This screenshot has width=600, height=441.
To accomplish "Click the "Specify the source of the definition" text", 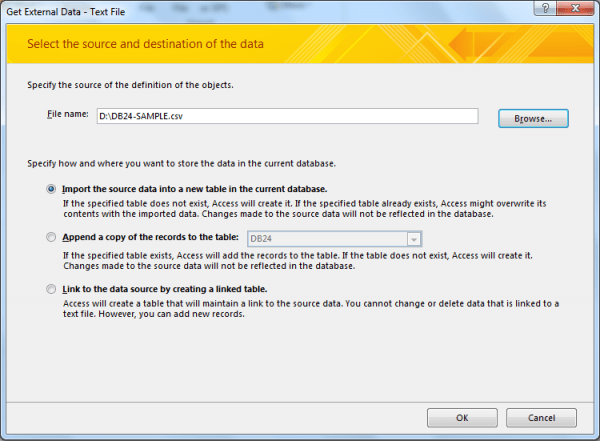I will 131,84.
